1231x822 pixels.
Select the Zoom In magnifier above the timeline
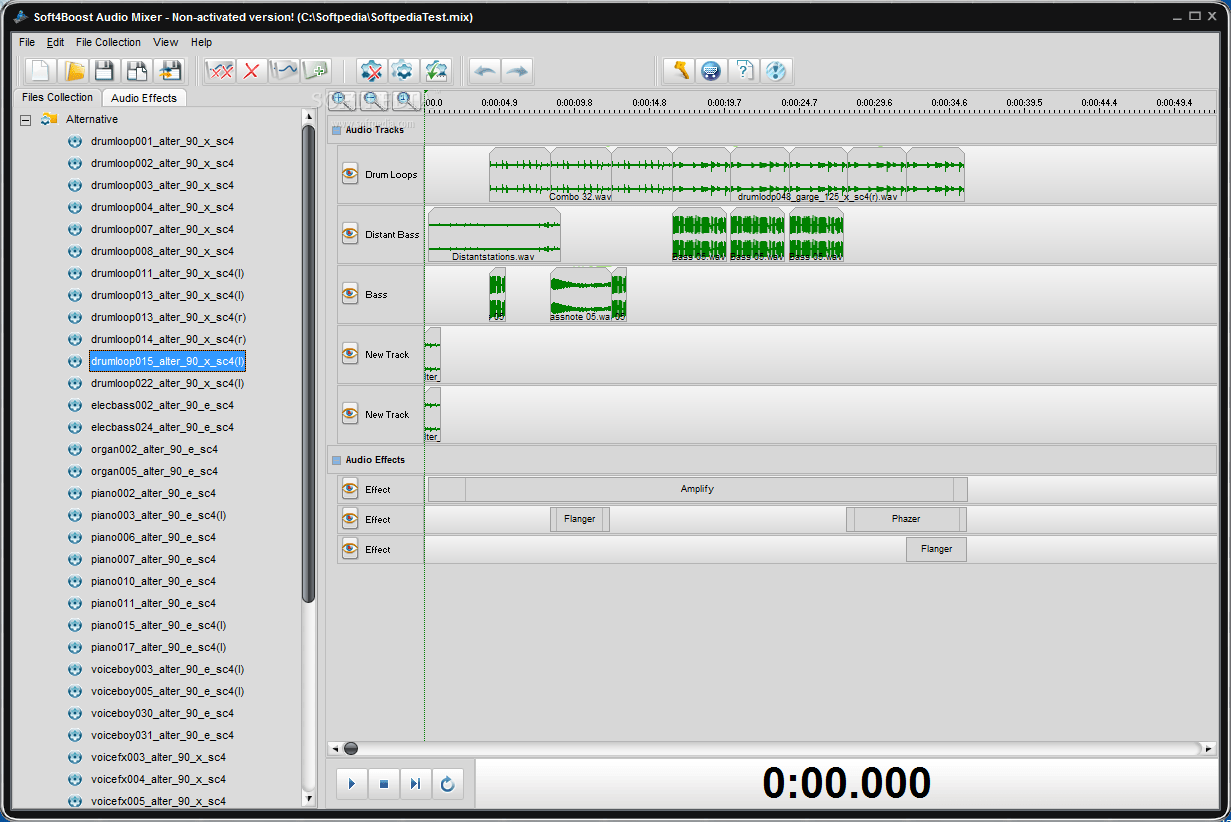pos(340,100)
